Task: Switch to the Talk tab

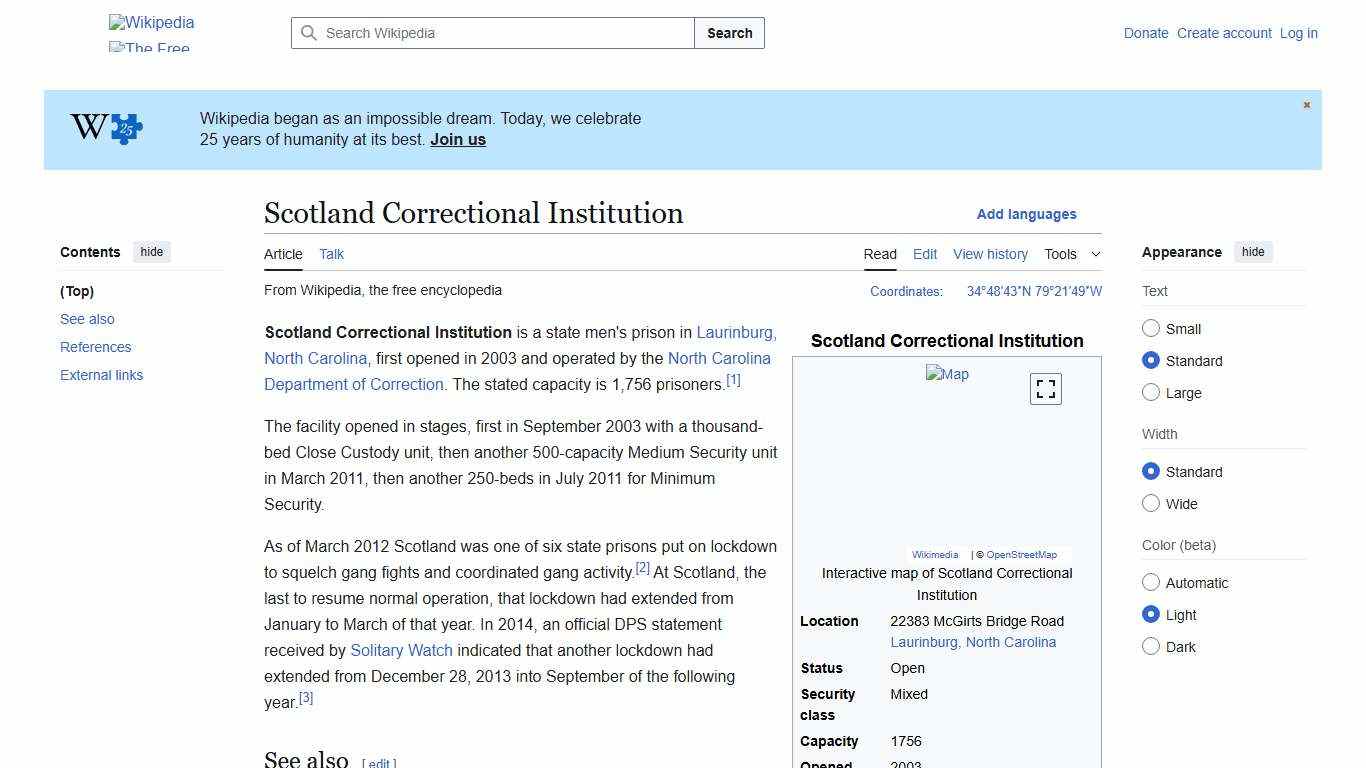Action: click(x=331, y=254)
